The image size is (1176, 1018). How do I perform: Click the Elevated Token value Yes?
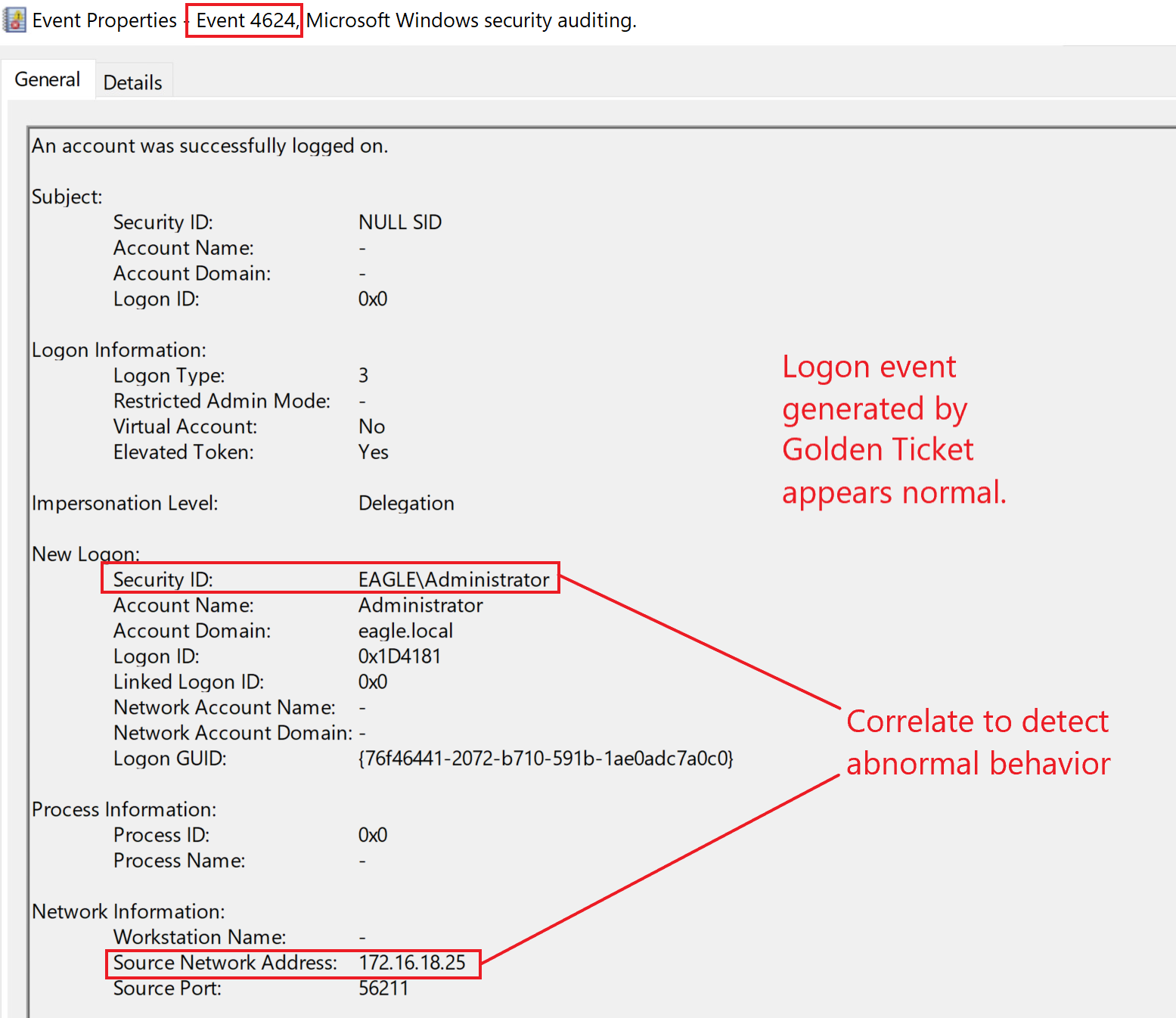[x=373, y=452]
